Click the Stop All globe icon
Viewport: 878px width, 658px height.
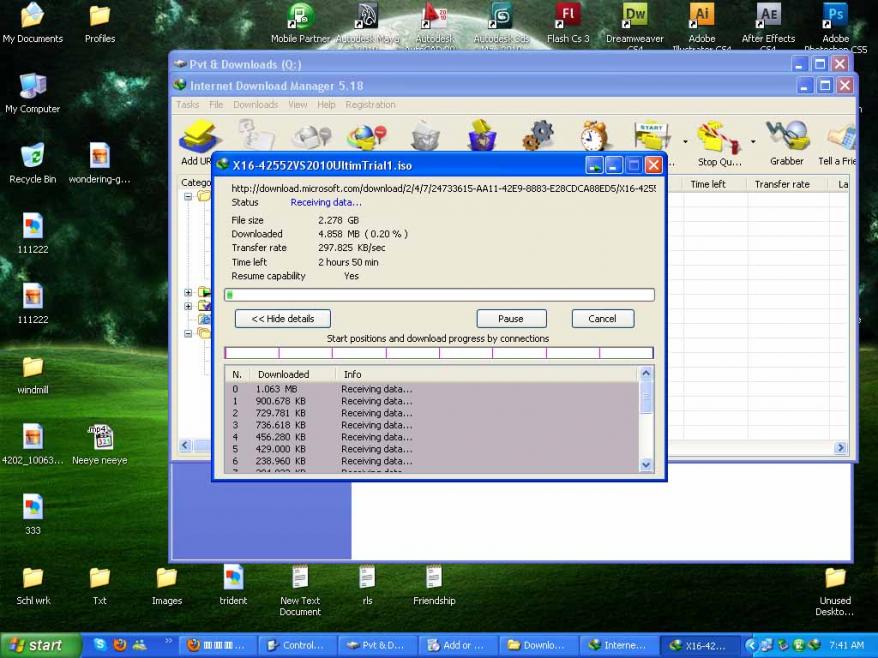click(x=367, y=136)
